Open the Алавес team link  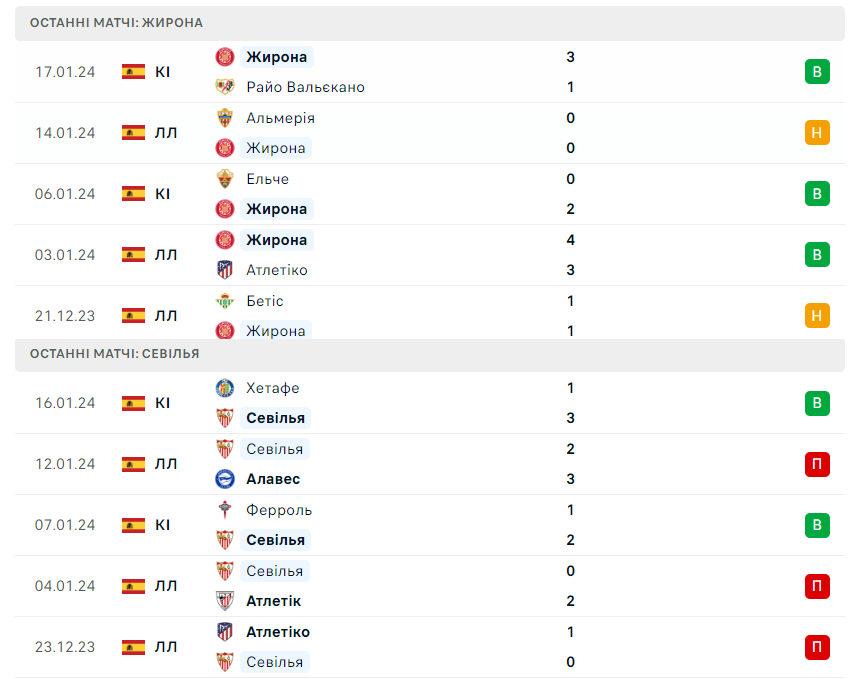(x=273, y=479)
